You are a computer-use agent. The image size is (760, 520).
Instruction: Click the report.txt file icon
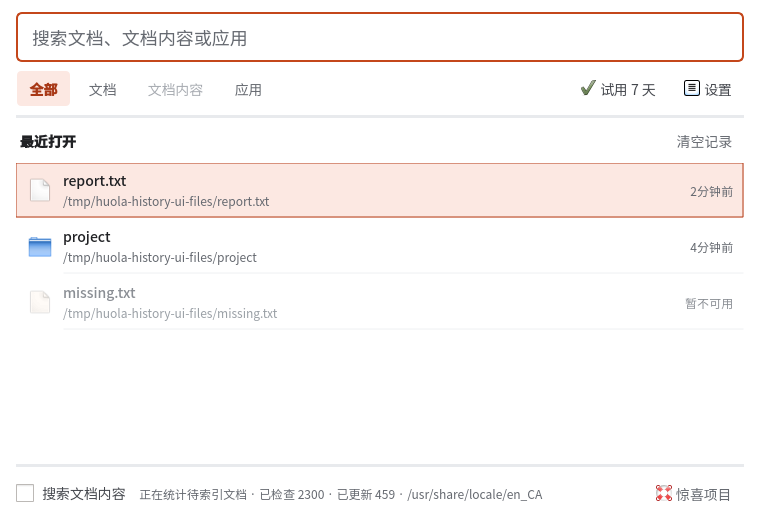pyautogui.click(x=40, y=190)
